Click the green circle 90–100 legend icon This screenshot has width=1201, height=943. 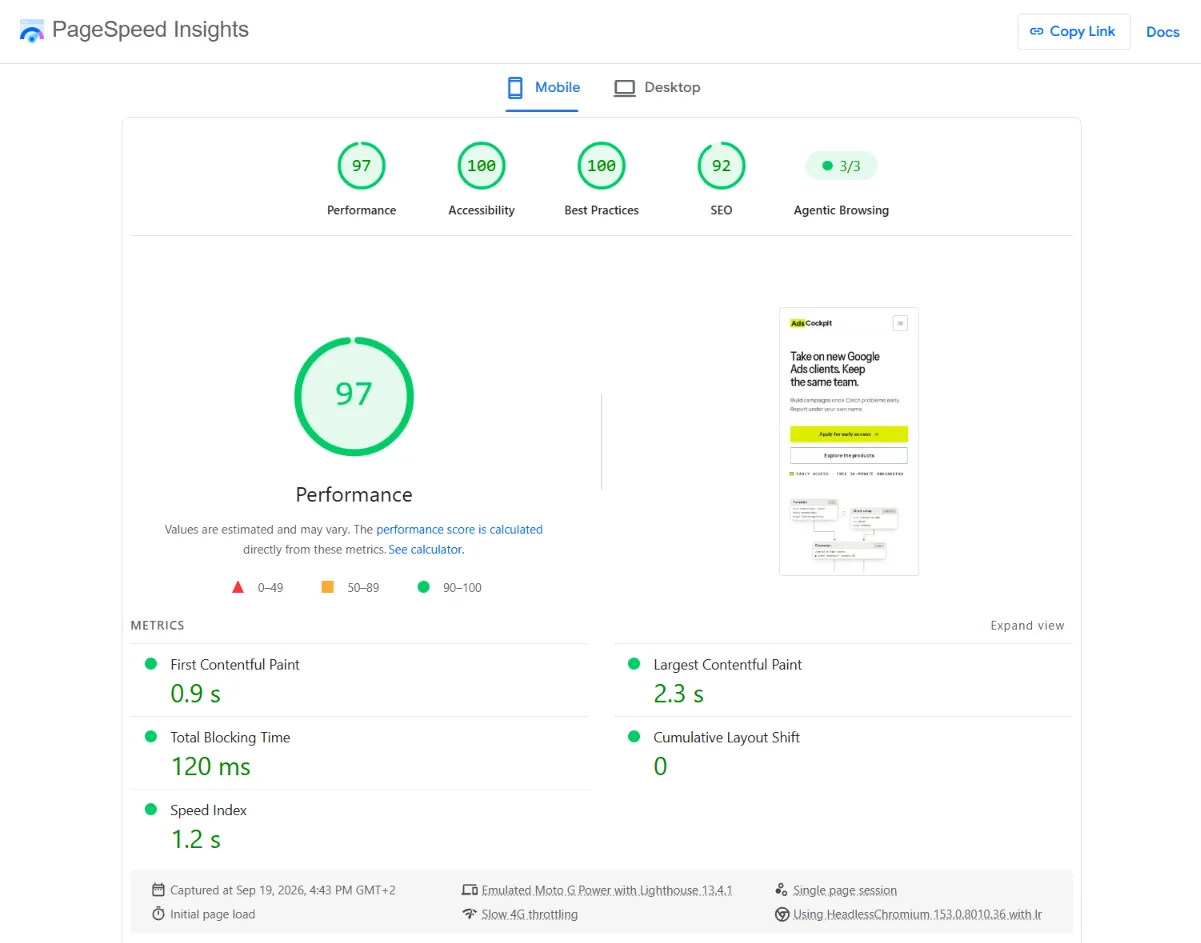423,587
